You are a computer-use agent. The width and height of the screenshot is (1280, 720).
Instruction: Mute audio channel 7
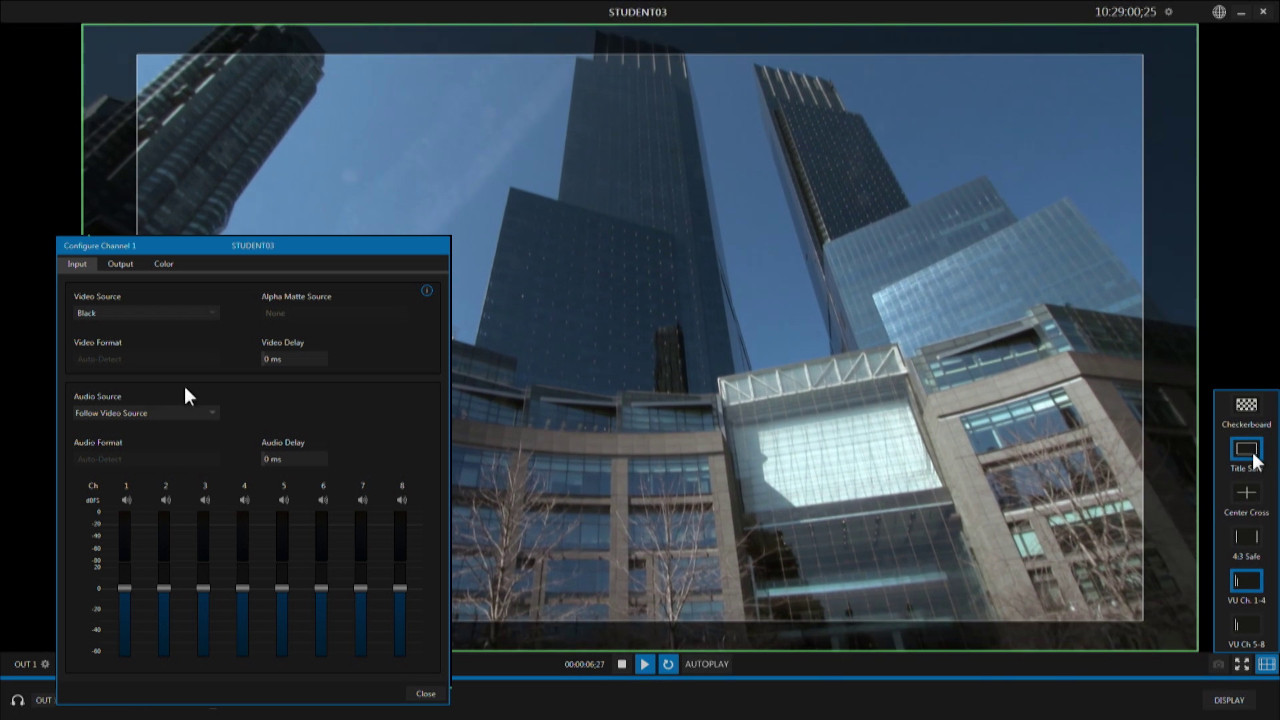363,500
